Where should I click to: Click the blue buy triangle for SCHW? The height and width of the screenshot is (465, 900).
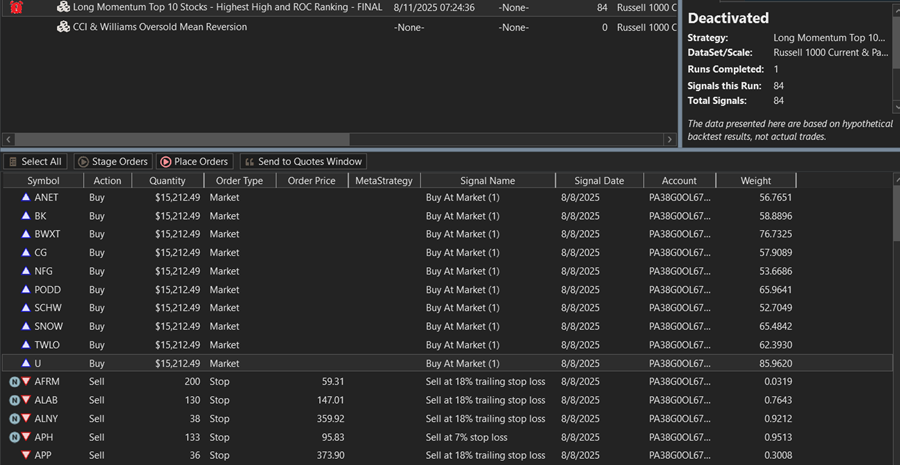25,308
